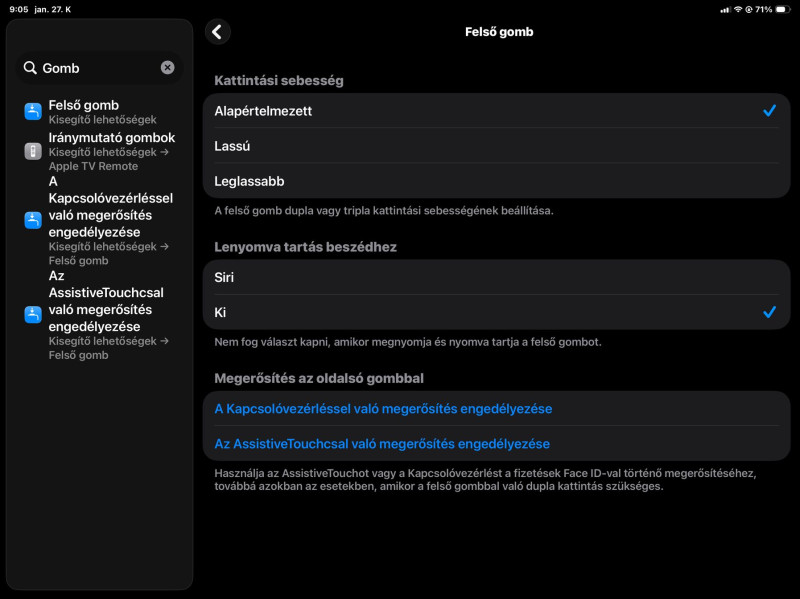The image size is (800, 599).
Task: Tap the Kapcsolóvezérléssel result's accessibility icon
Action: [x=33, y=220]
